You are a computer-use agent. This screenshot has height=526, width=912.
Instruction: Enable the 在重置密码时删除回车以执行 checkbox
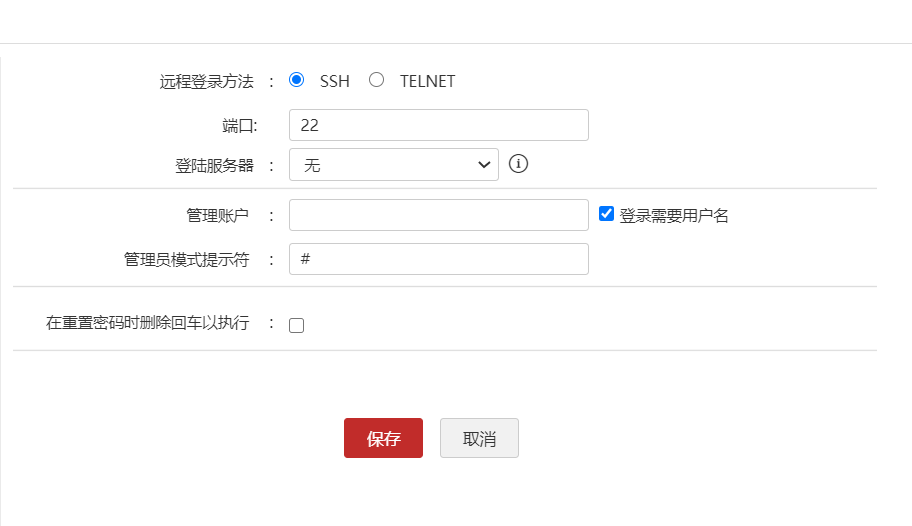point(296,325)
